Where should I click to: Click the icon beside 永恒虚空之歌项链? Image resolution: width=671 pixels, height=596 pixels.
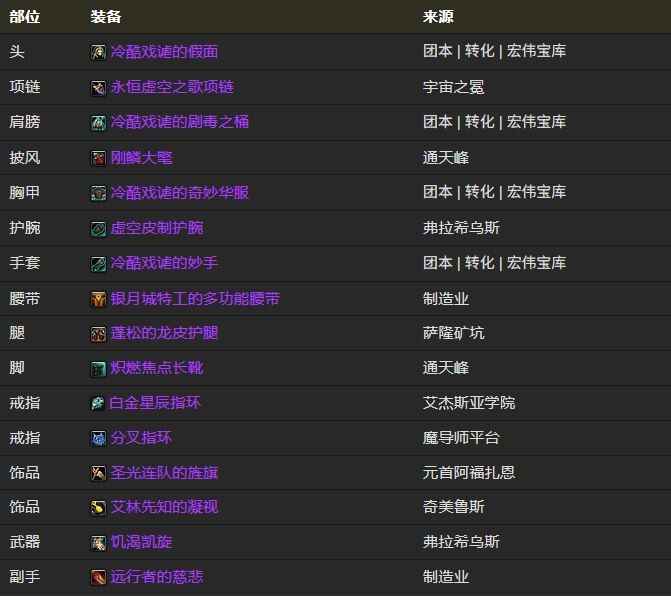[98, 88]
